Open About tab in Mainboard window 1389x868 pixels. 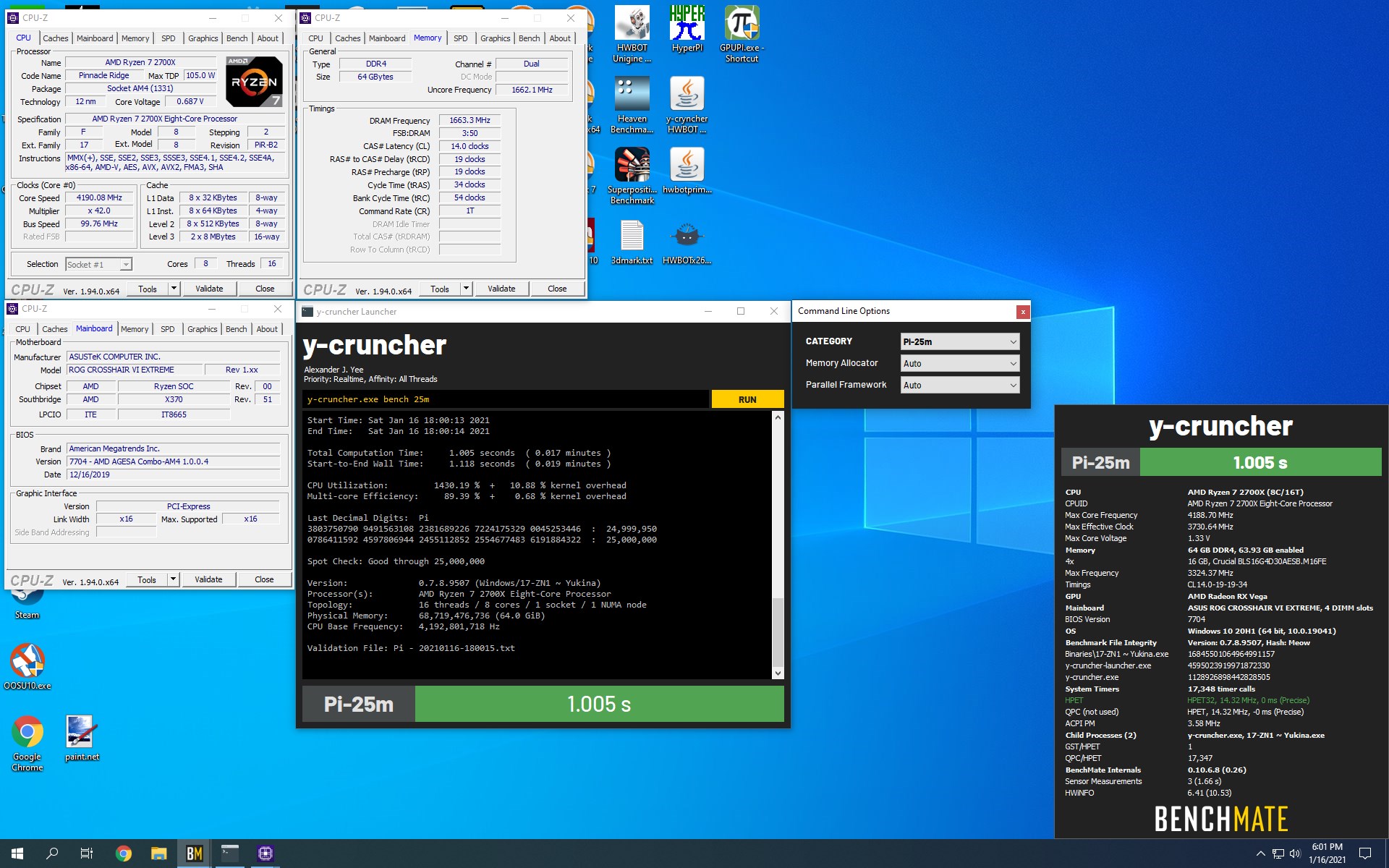[267, 329]
